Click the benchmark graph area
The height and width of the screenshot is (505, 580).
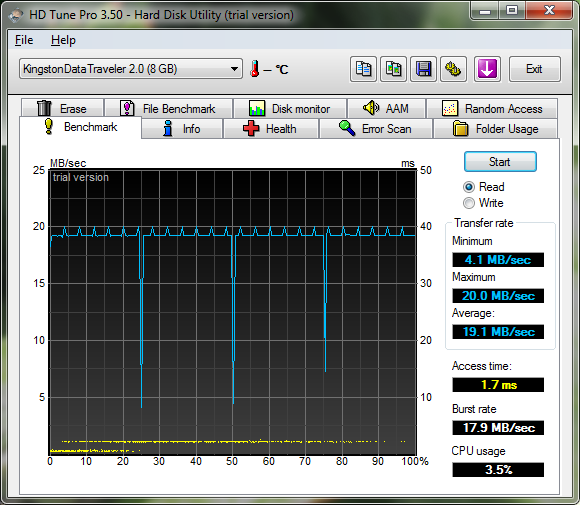[x=233, y=312]
